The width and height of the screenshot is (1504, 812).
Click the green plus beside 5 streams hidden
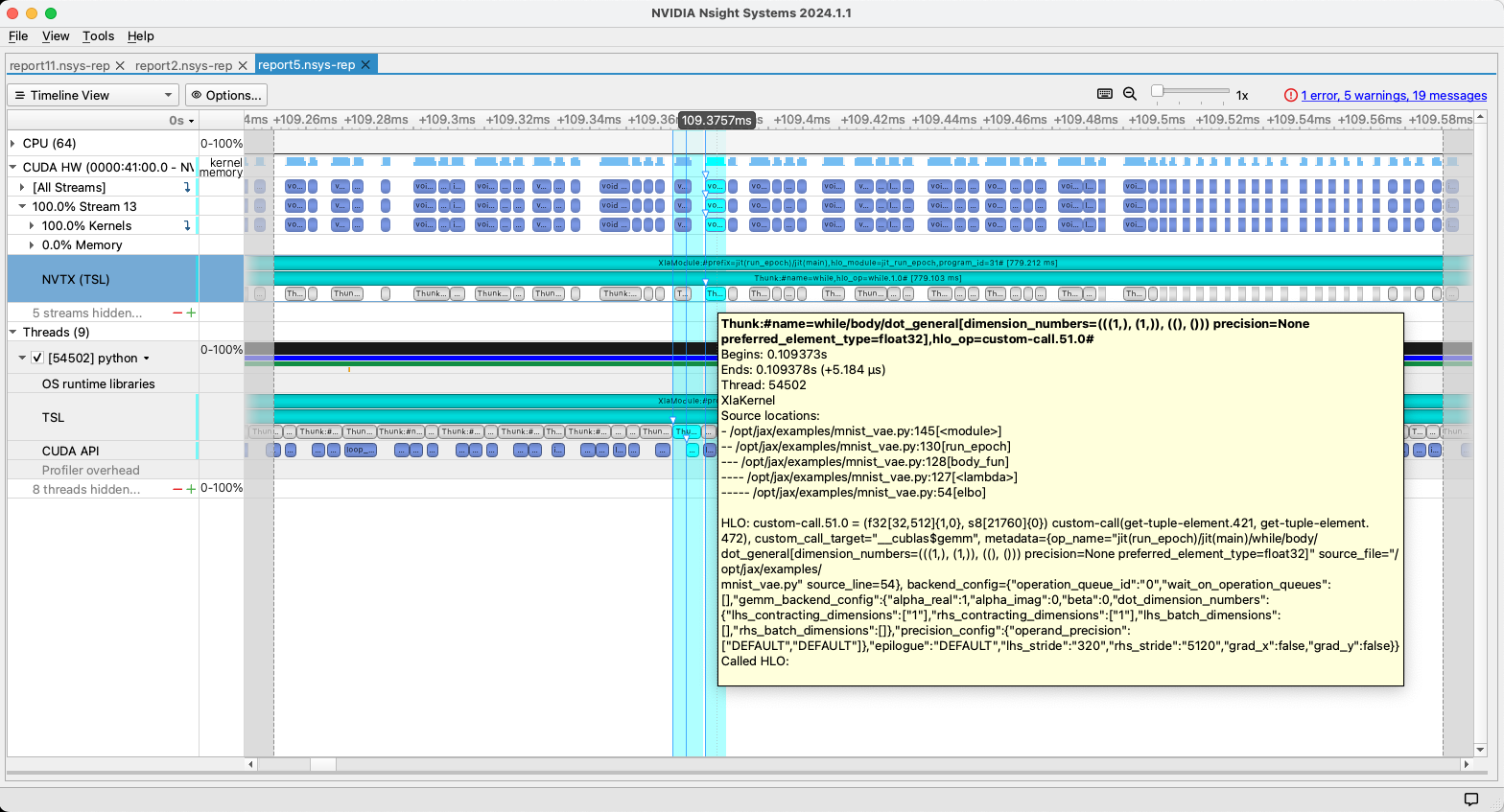tap(191, 313)
